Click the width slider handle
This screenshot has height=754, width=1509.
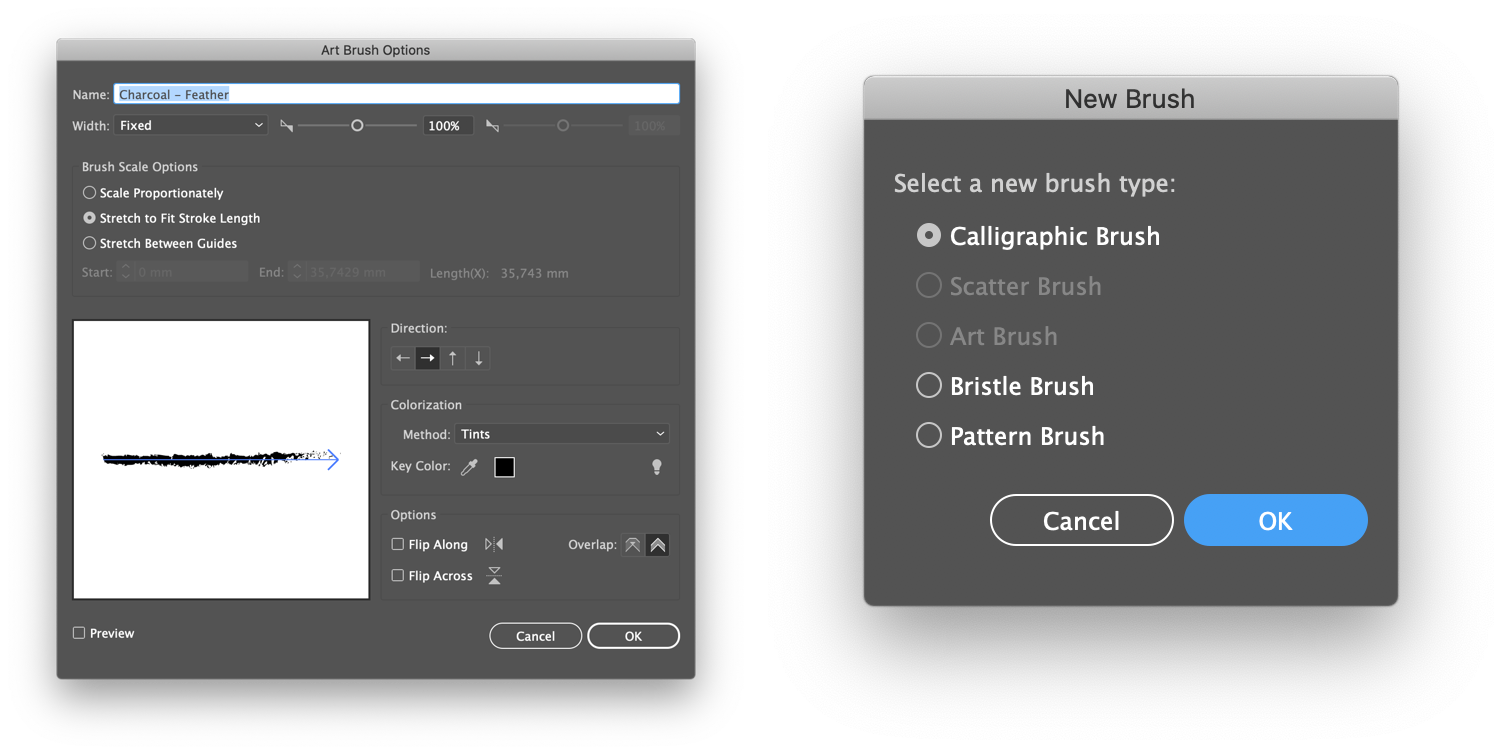tap(357, 126)
